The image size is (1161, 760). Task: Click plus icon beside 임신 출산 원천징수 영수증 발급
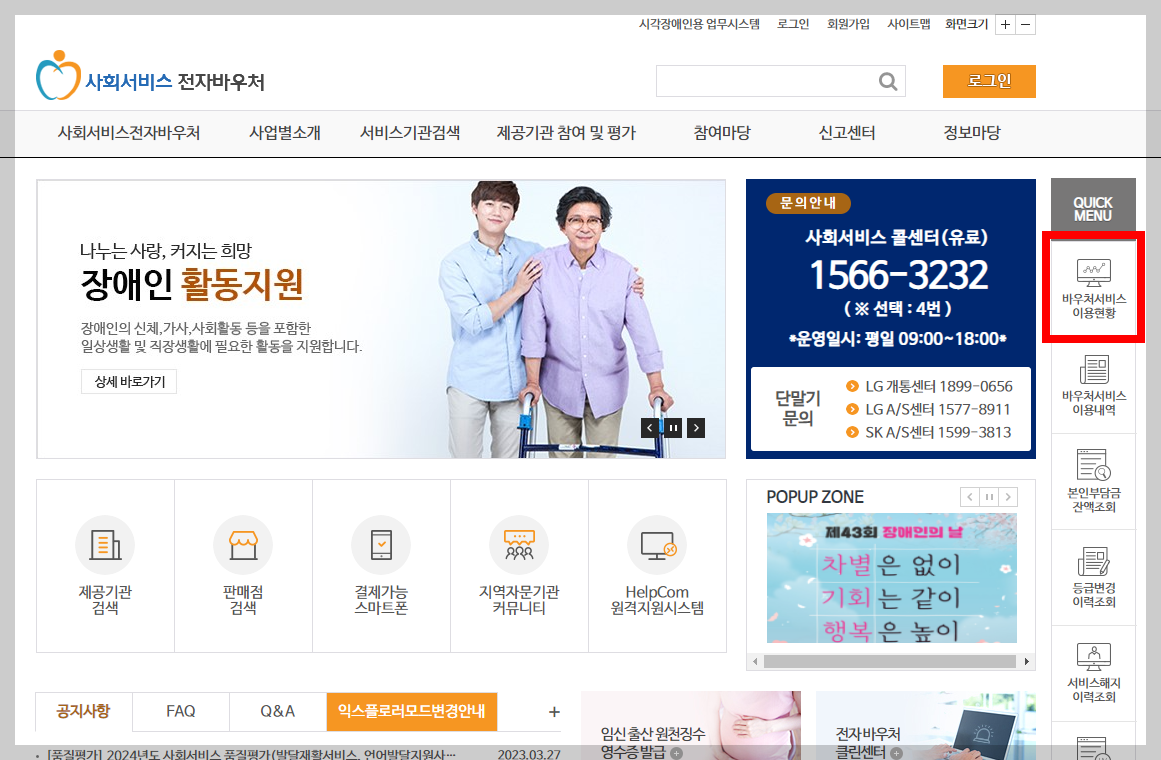click(x=677, y=753)
